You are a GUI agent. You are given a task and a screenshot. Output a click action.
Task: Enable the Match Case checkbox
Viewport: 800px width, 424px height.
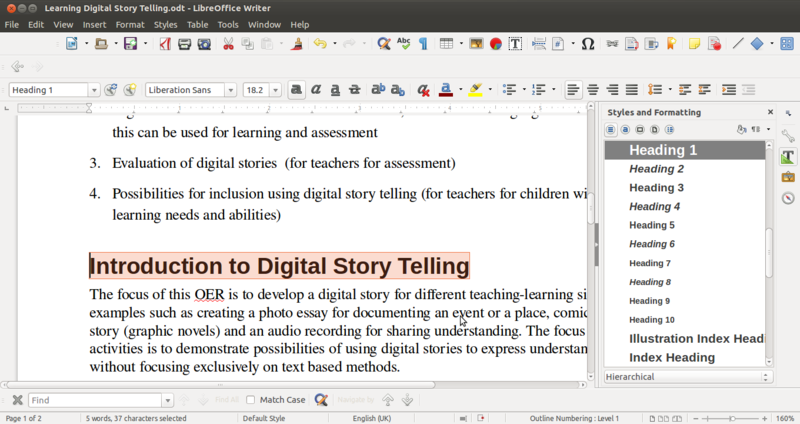point(251,400)
